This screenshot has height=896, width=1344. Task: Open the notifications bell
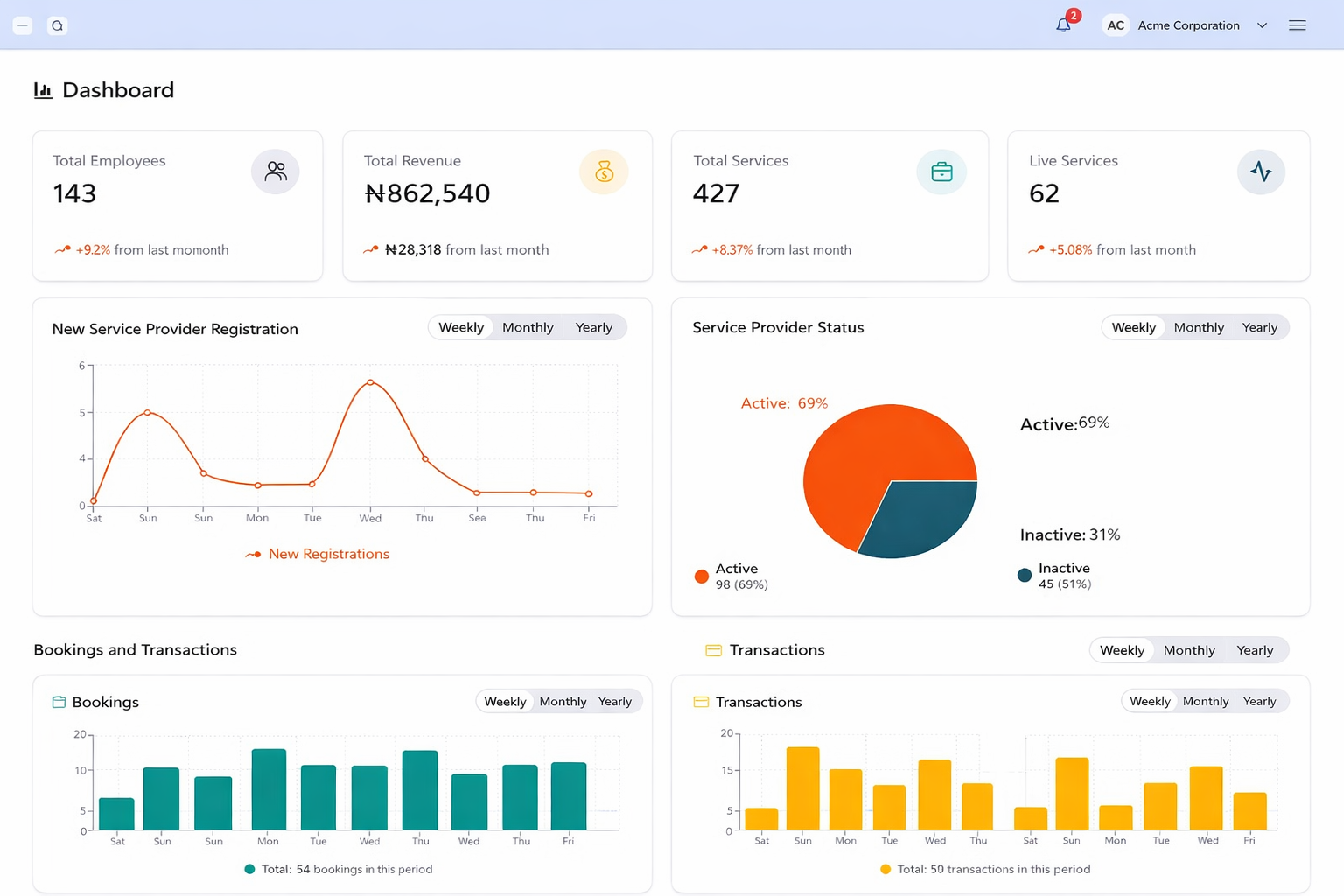click(1063, 25)
